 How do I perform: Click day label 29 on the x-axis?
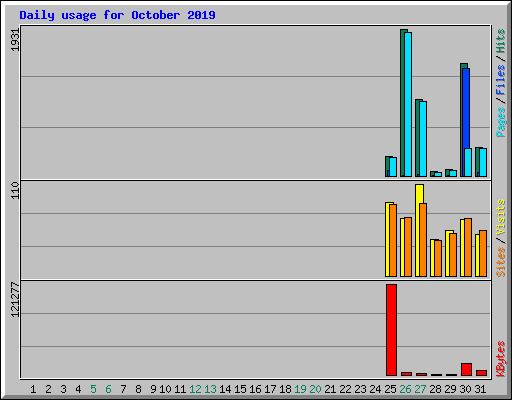coord(450,389)
